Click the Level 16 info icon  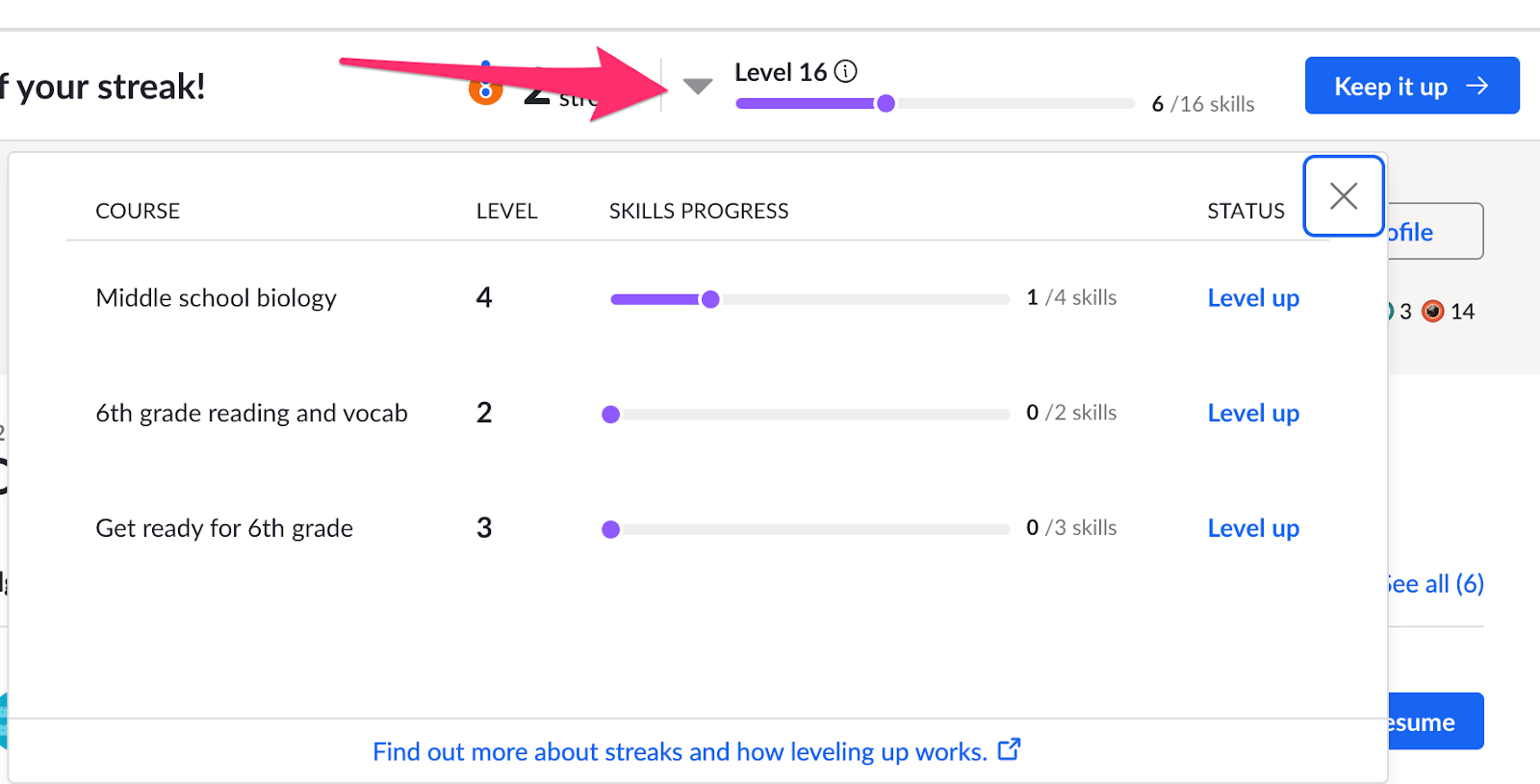(845, 71)
